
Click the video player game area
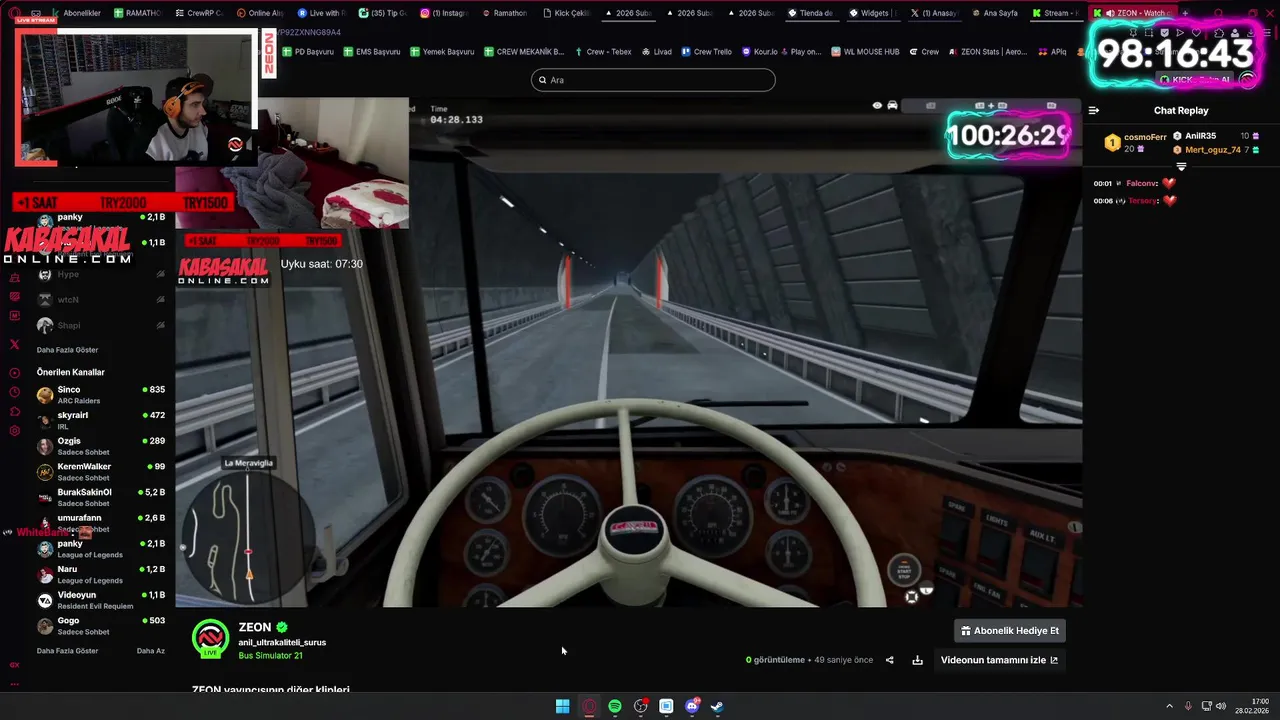[x=628, y=352]
